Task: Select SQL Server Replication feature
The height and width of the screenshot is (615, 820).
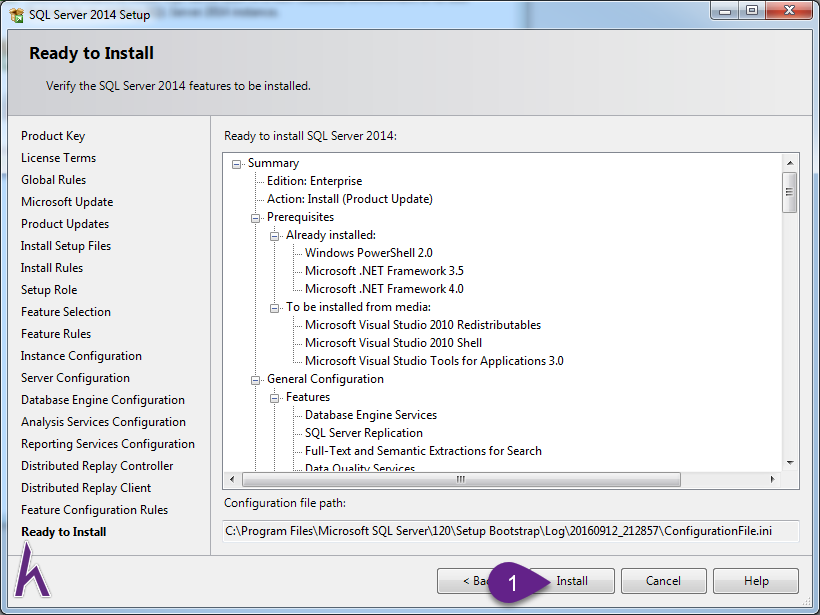Action: [363, 433]
